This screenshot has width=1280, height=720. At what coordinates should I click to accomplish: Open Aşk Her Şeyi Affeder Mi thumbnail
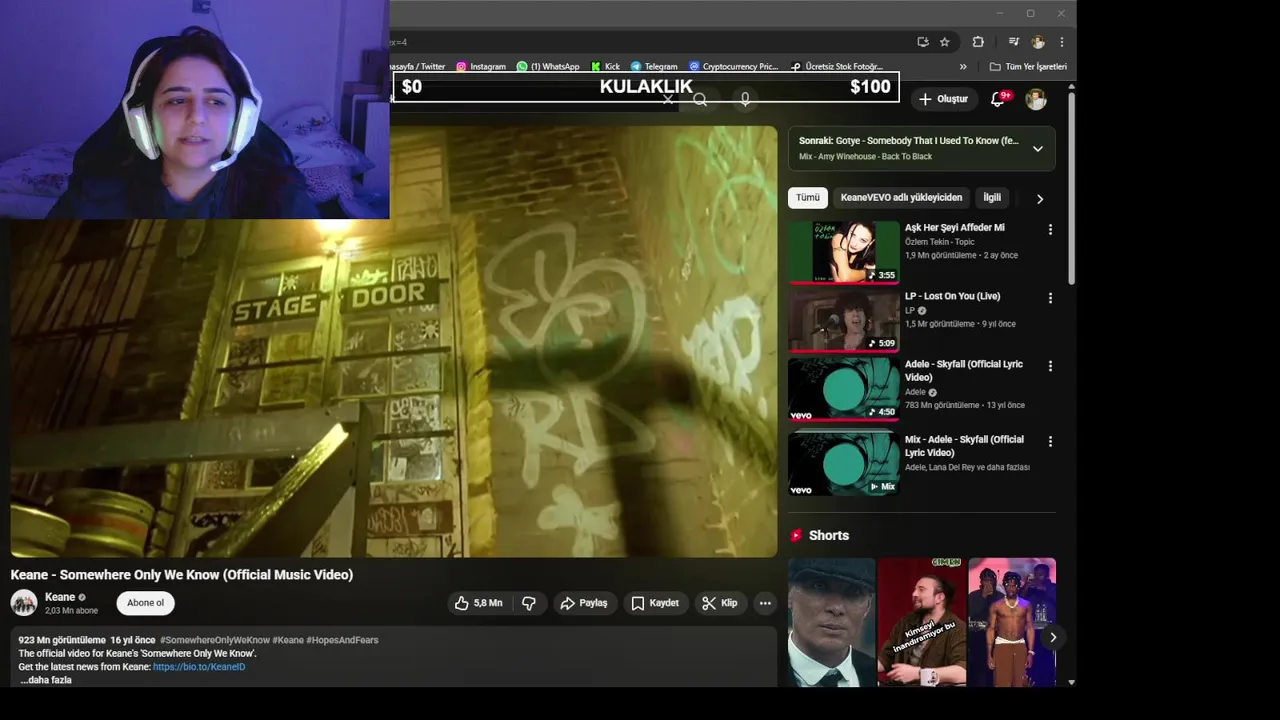point(844,252)
